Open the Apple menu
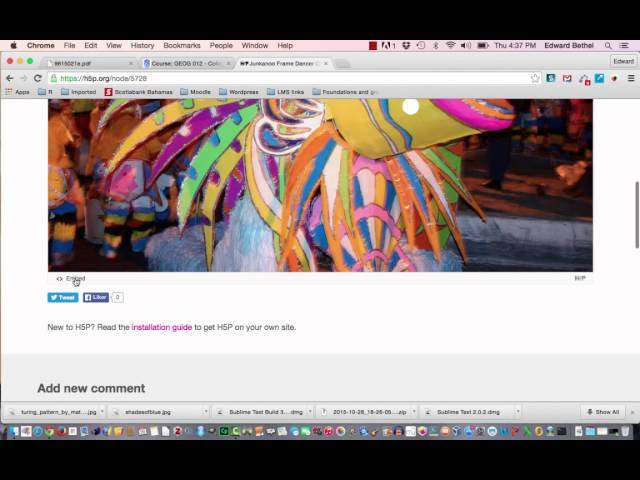The height and width of the screenshot is (480, 640). coord(13,45)
